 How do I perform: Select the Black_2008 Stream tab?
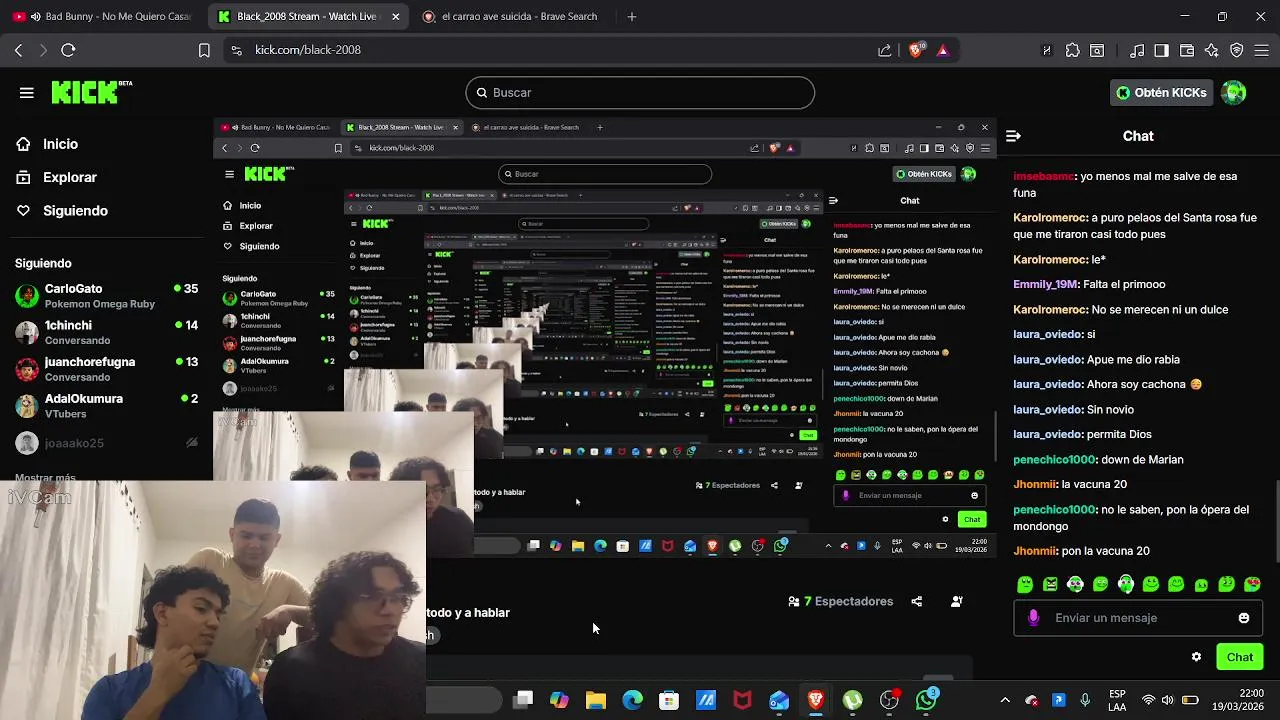[x=309, y=17]
